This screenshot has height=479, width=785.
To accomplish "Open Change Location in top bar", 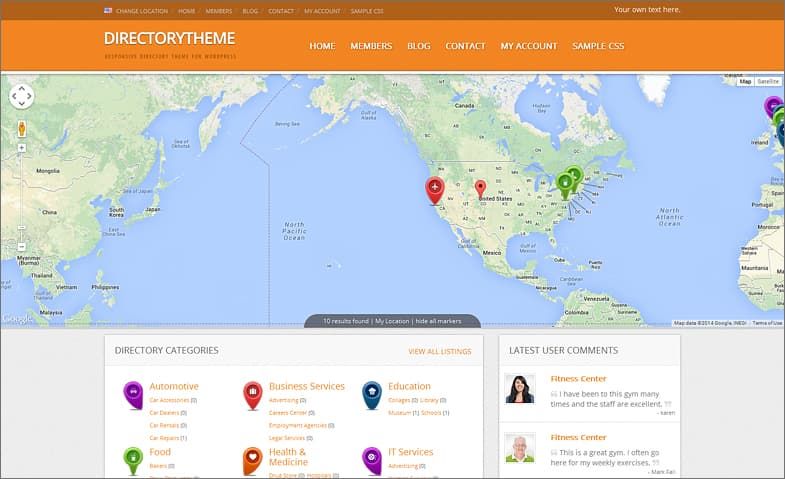I will pos(142,11).
